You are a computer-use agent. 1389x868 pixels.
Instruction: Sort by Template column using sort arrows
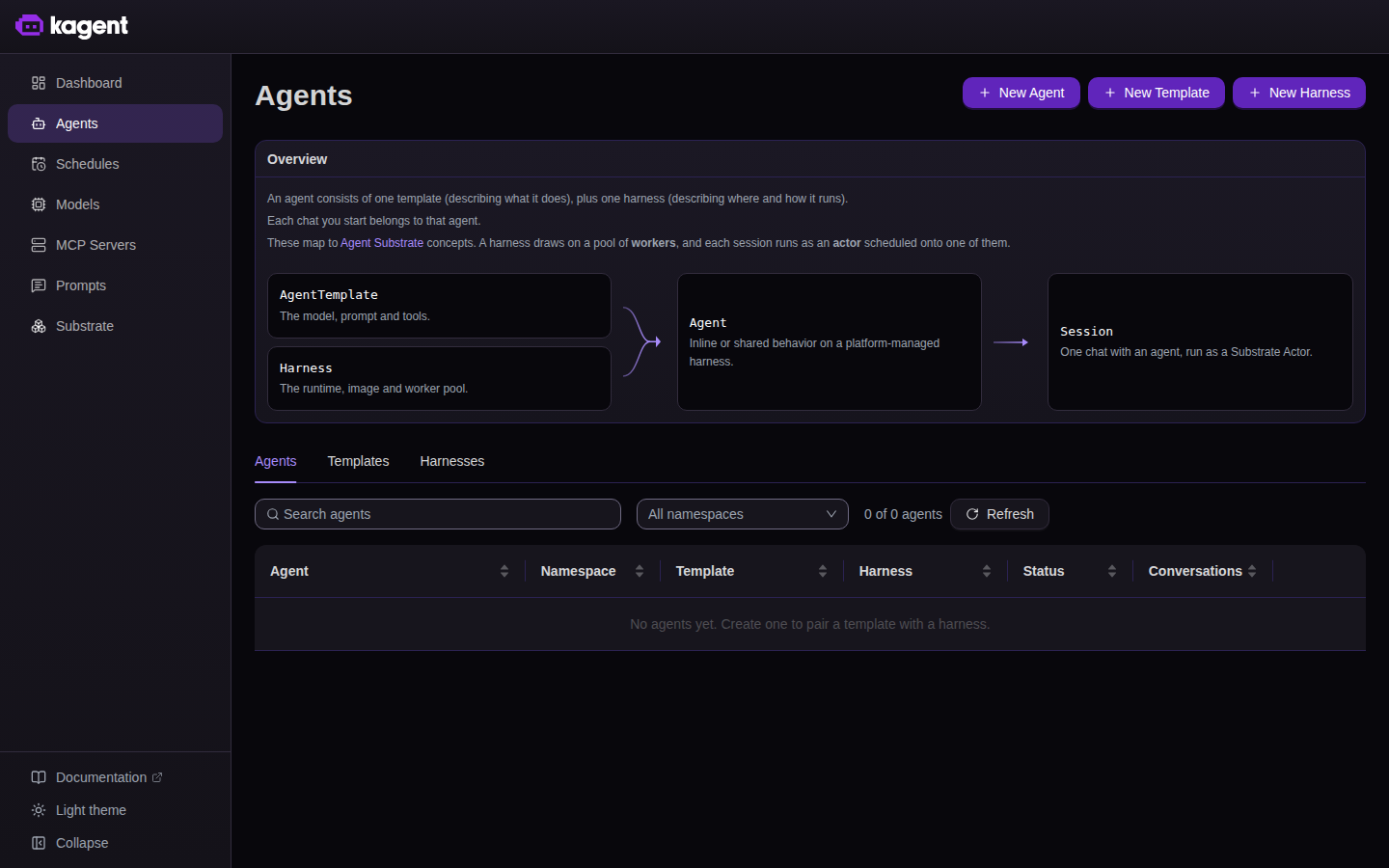pyautogui.click(x=823, y=571)
